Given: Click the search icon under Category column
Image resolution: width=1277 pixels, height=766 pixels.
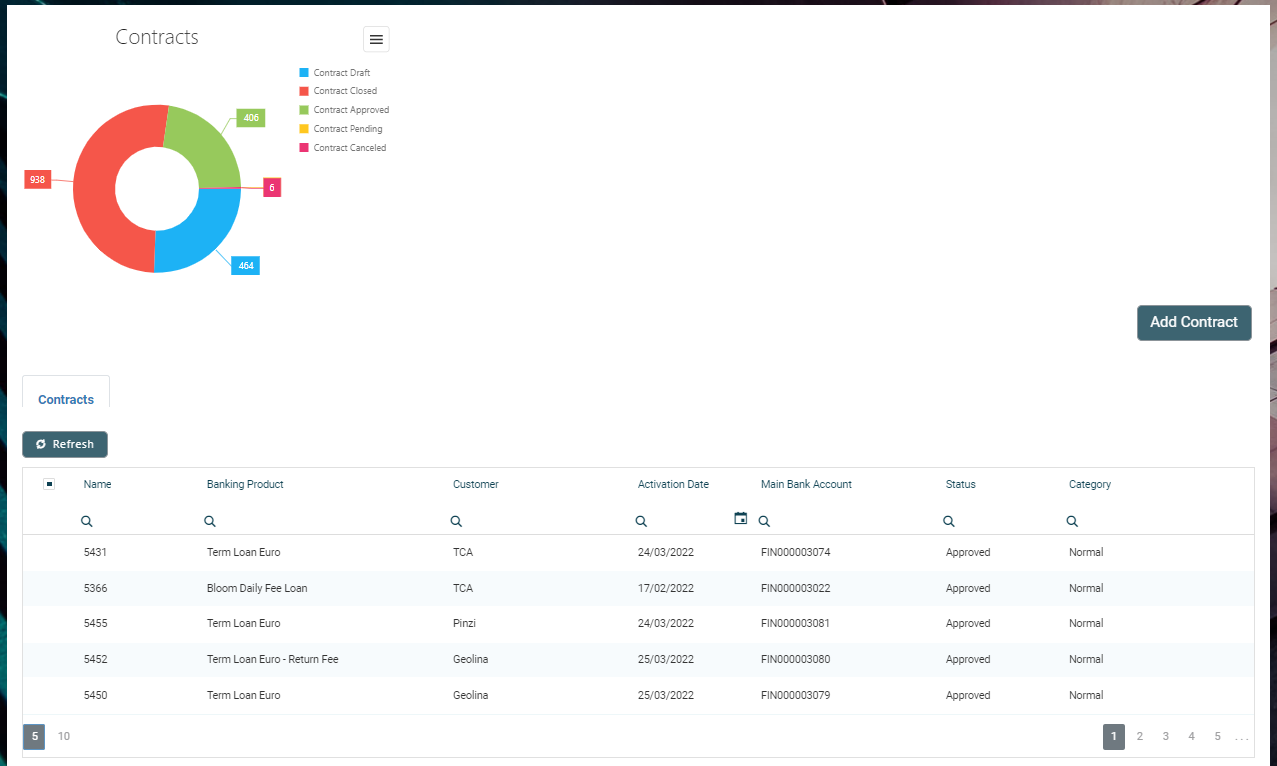Looking at the screenshot, I should 1072,521.
